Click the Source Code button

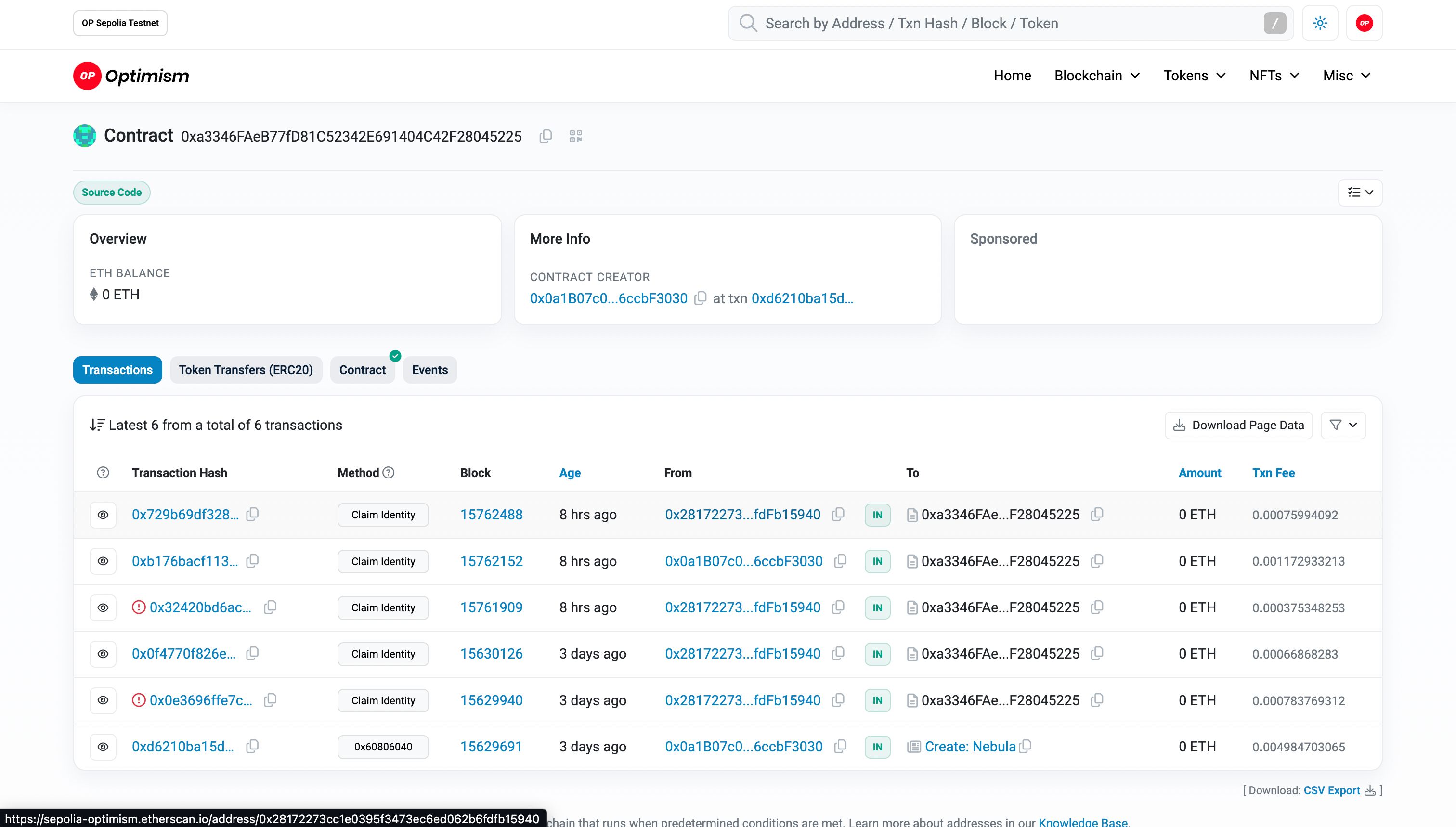pyautogui.click(x=111, y=192)
